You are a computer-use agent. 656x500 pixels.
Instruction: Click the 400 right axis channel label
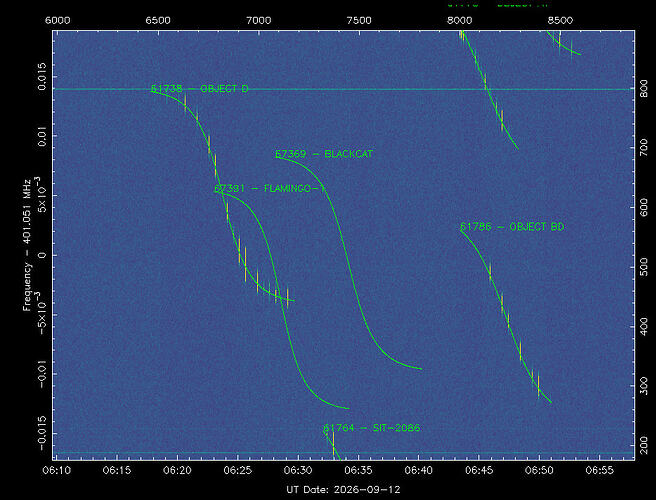tap(644, 326)
